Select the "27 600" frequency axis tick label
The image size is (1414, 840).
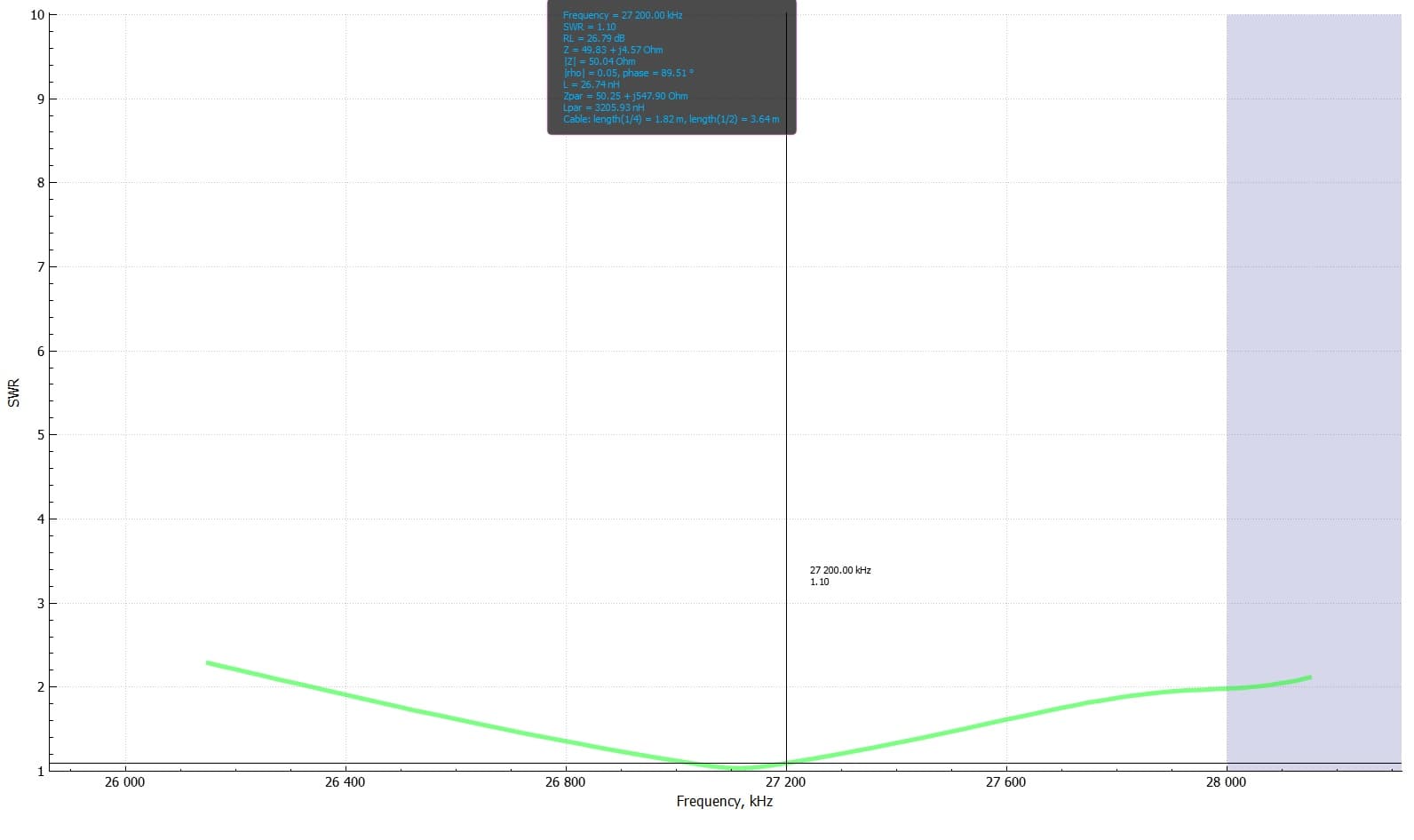click(1006, 782)
